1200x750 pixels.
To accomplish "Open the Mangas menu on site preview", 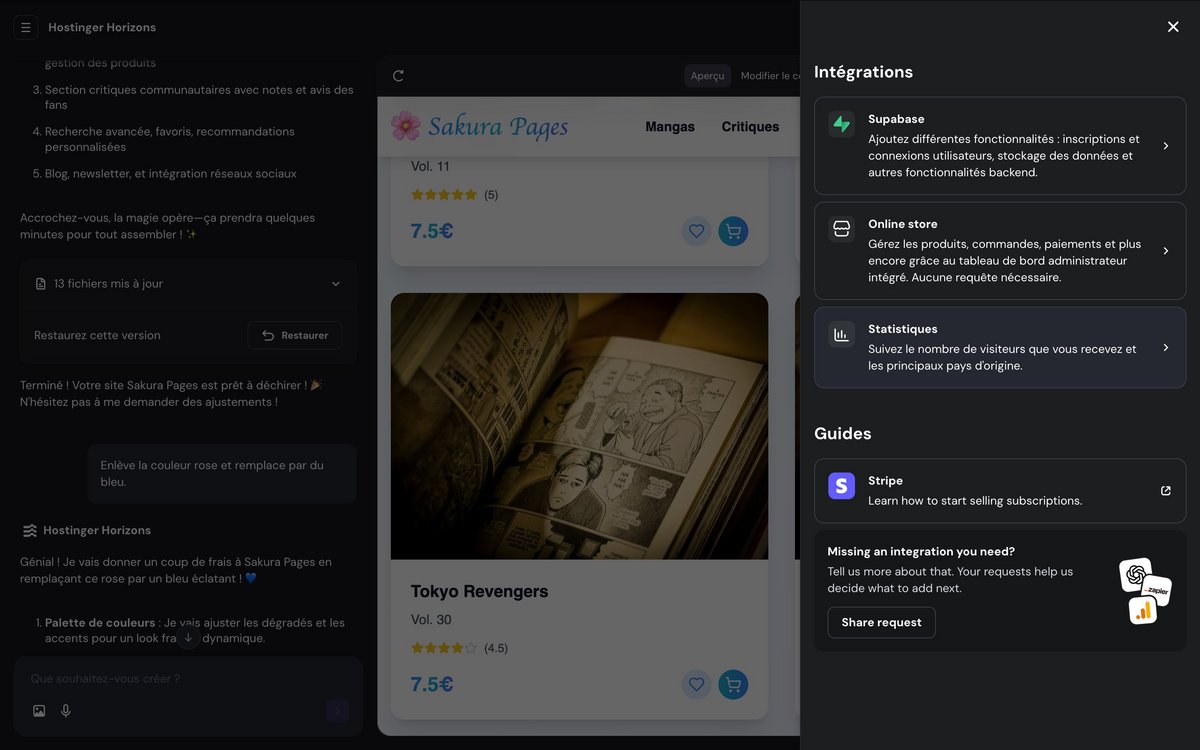I will click(x=670, y=127).
